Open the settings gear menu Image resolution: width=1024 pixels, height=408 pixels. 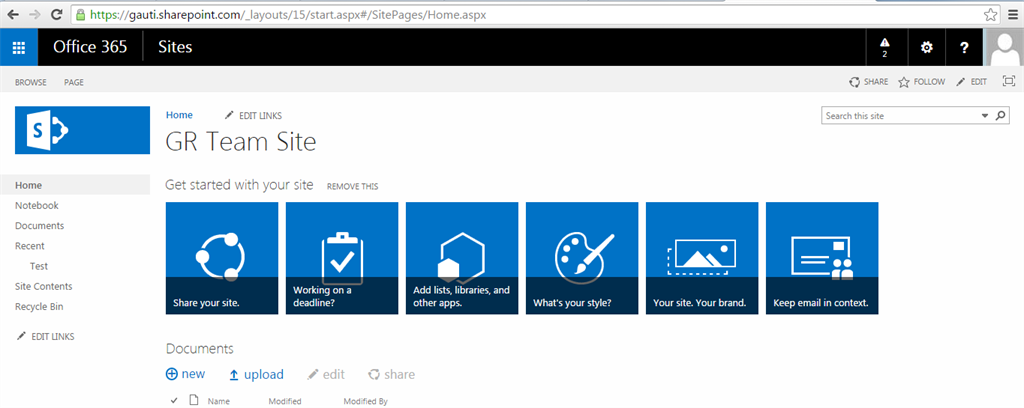[x=926, y=47]
